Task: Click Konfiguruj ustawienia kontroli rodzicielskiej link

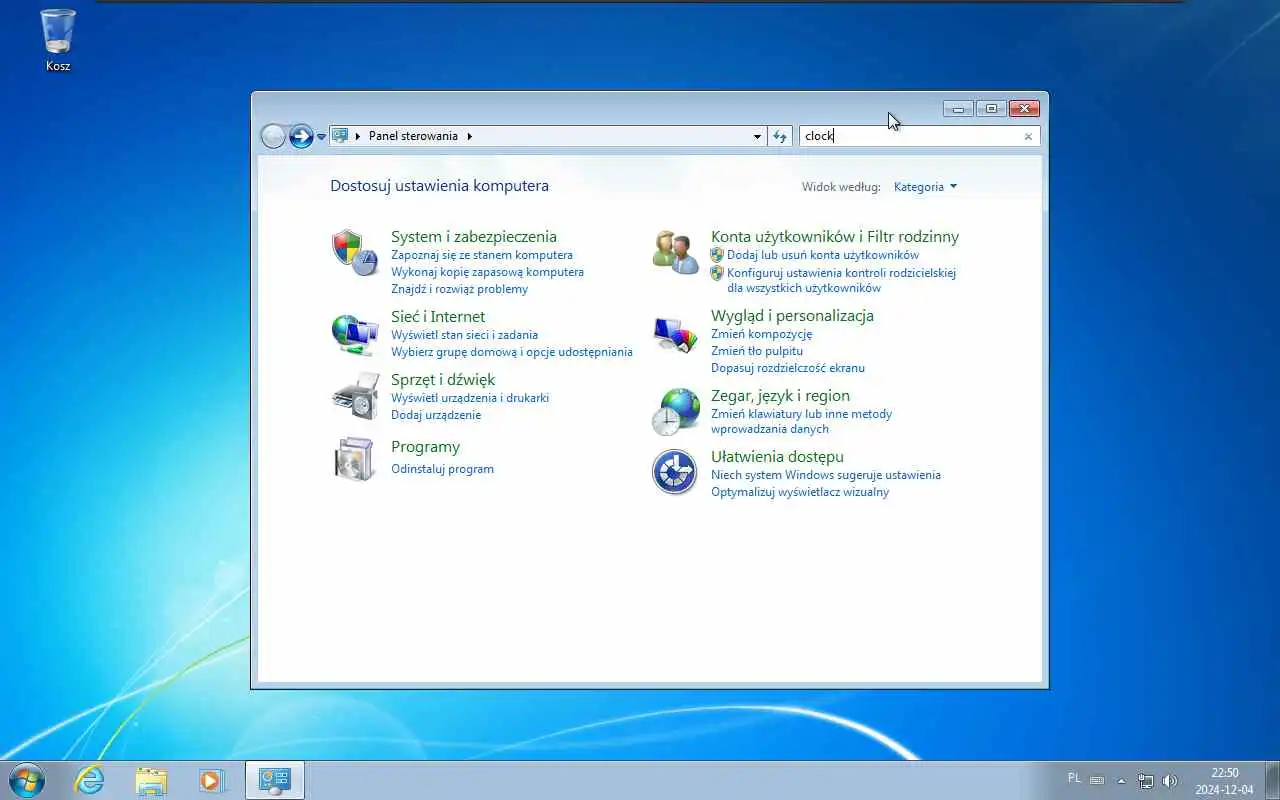Action: coord(841,280)
